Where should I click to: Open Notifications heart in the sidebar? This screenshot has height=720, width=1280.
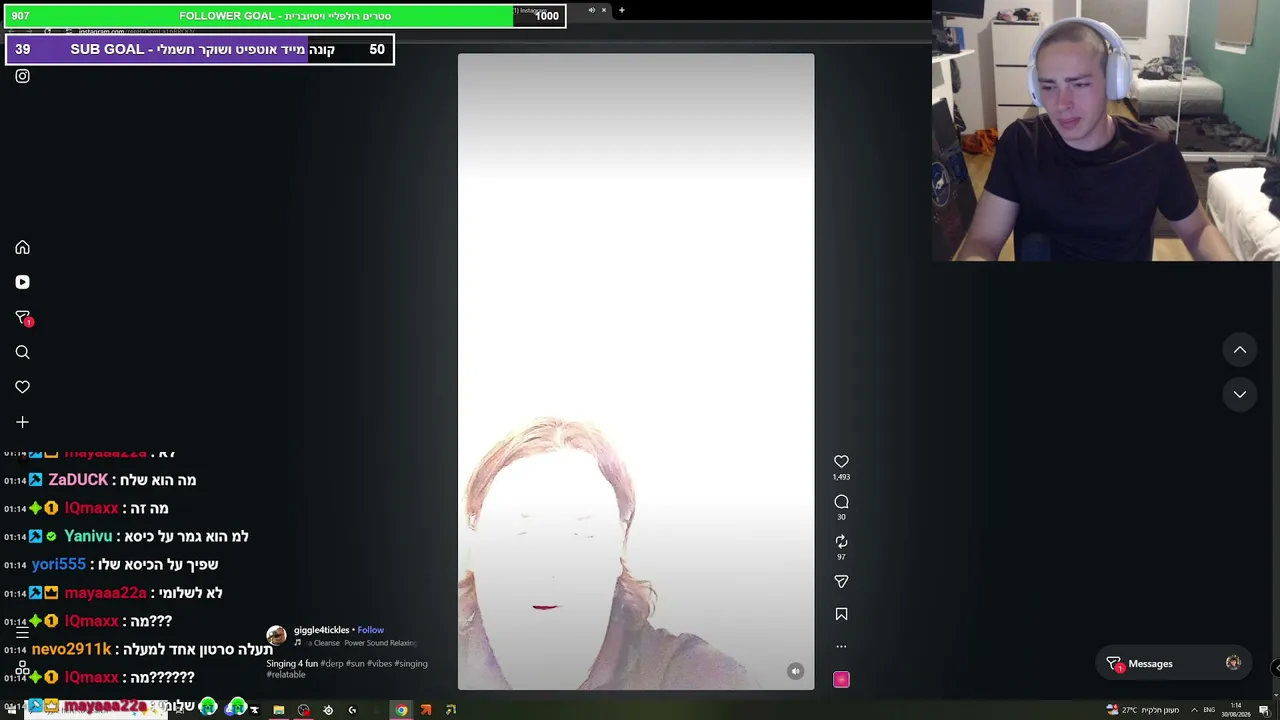pyautogui.click(x=22, y=387)
